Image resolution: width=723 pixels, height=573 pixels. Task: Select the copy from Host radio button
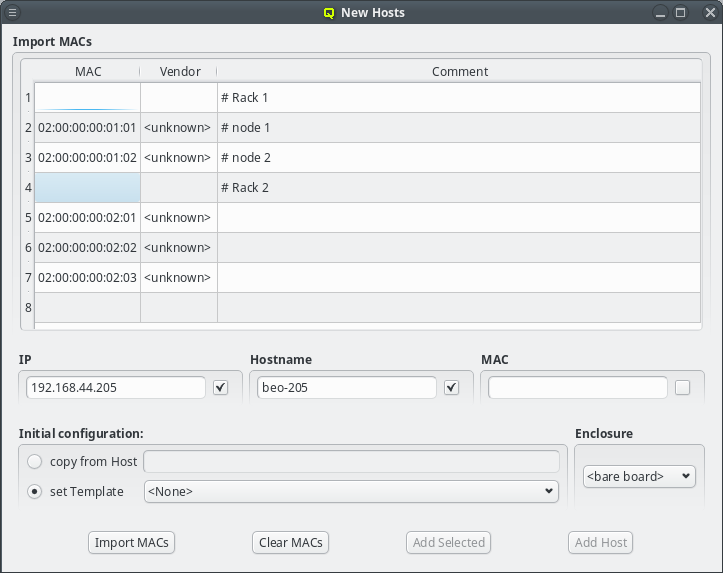(x=35, y=461)
